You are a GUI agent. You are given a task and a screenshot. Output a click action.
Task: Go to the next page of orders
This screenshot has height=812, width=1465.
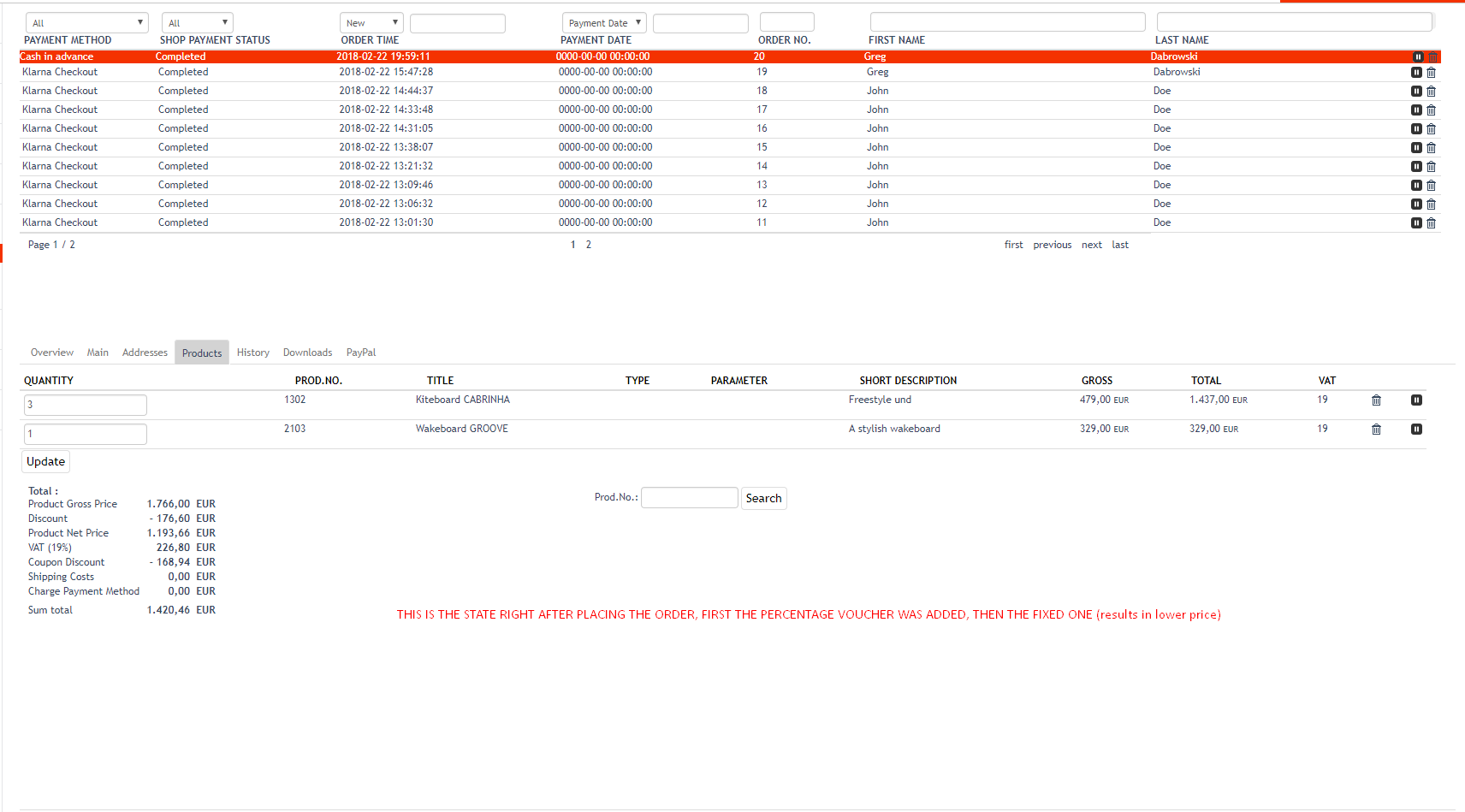click(1091, 245)
